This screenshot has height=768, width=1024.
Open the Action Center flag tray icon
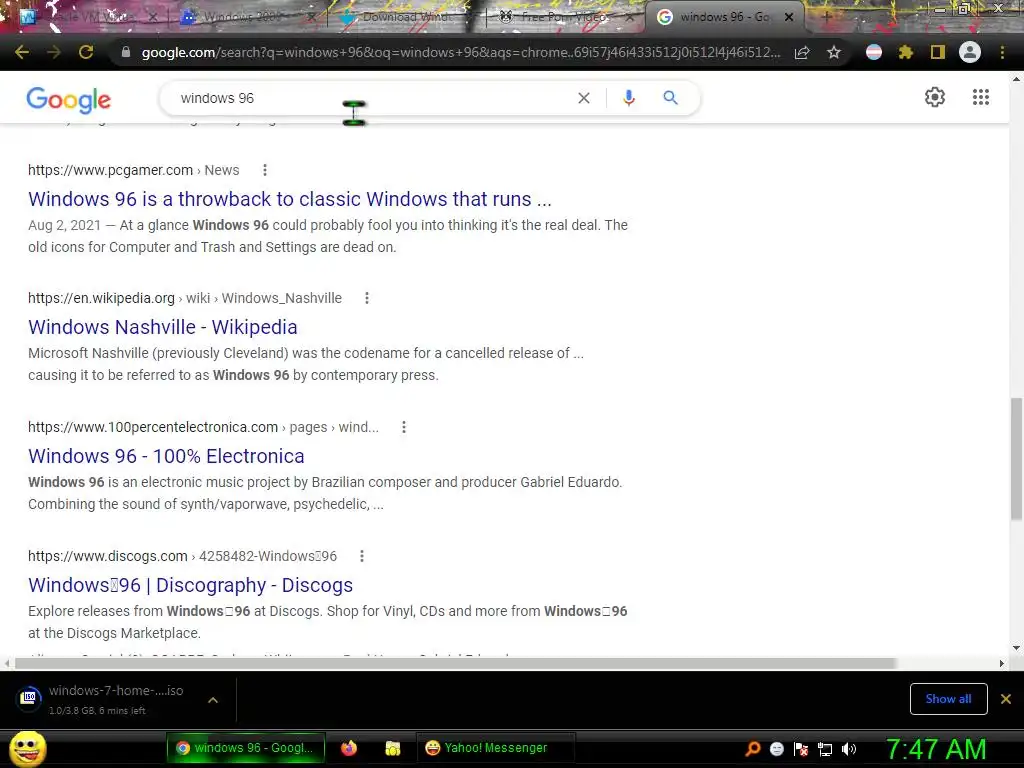point(801,749)
